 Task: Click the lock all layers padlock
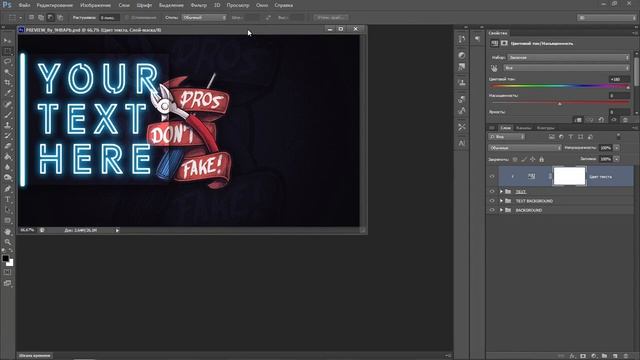click(x=541, y=159)
